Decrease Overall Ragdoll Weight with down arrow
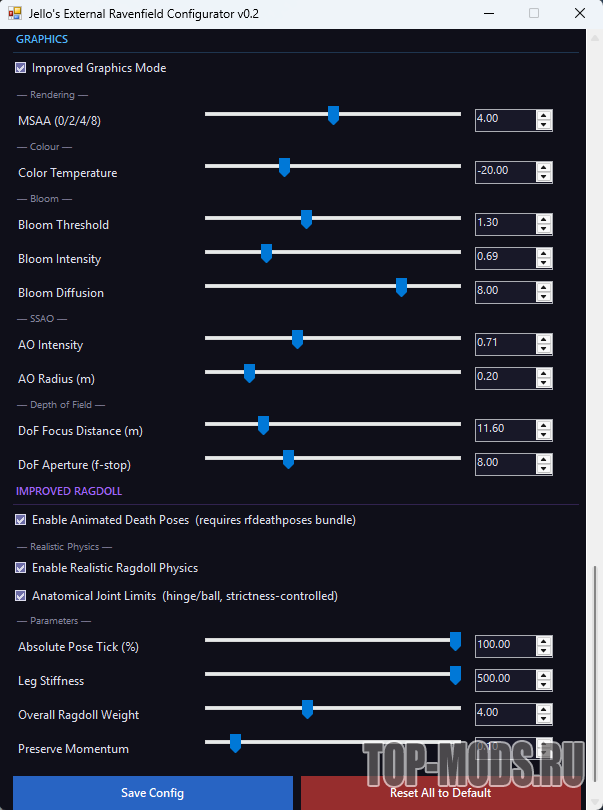Viewport: 603px width, 810px height. pyautogui.click(x=543, y=719)
